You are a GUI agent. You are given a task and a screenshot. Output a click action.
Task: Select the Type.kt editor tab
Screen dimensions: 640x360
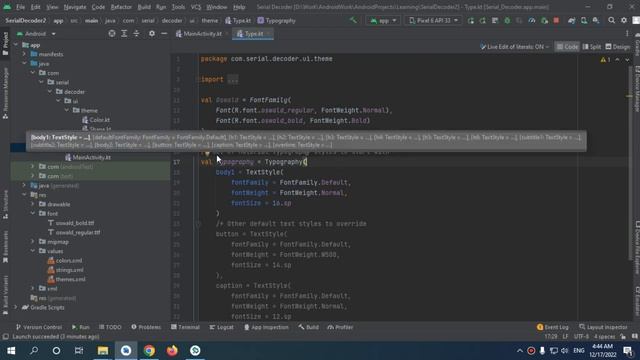pyautogui.click(x=252, y=34)
